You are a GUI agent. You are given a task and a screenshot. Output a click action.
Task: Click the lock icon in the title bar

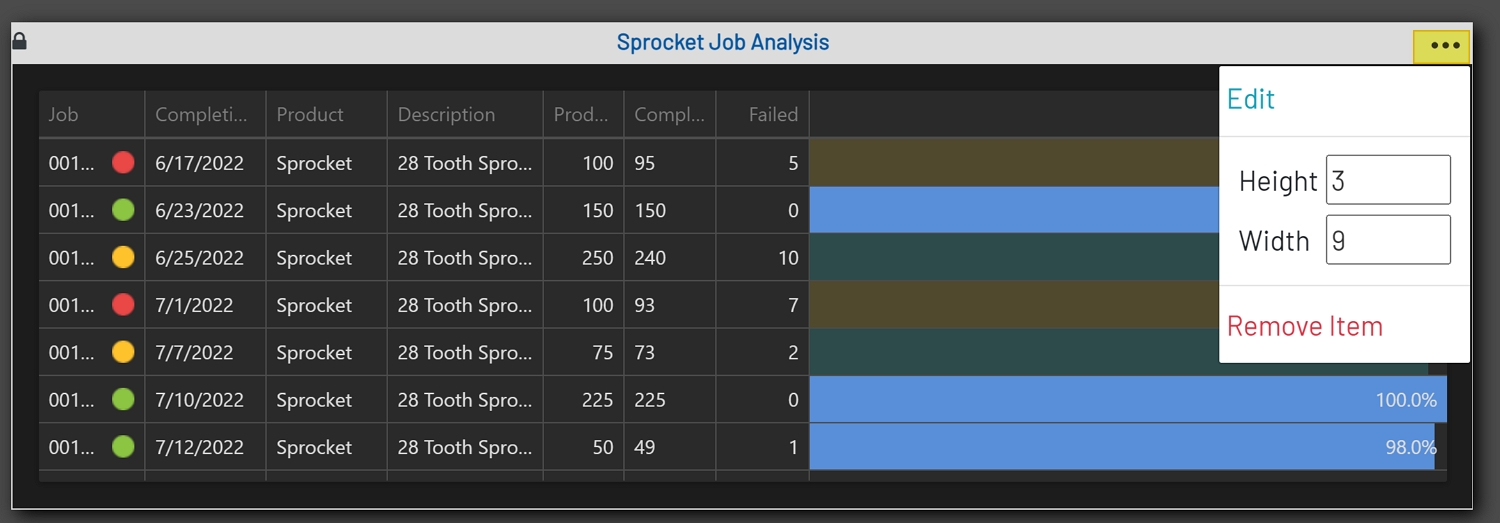pyautogui.click(x=19, y=41)
